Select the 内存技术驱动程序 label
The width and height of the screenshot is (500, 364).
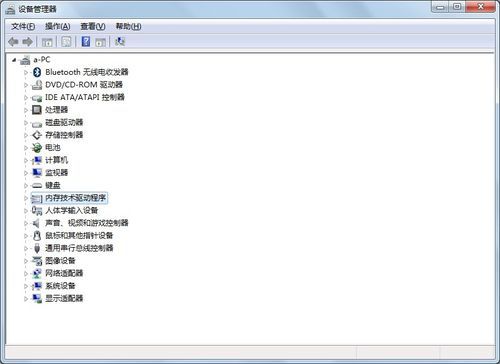(76, 198)
